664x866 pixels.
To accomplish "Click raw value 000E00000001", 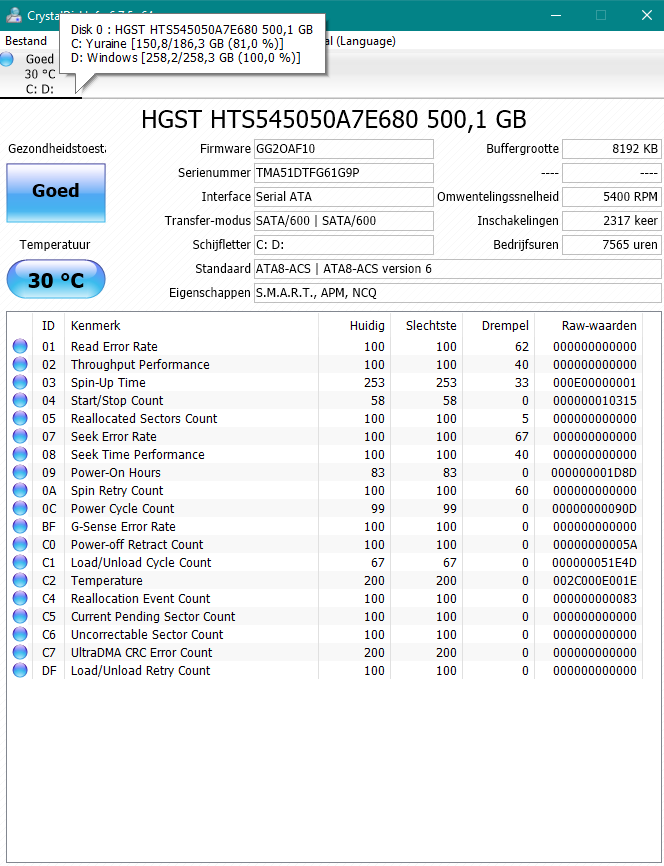I will tap(594, 383).
